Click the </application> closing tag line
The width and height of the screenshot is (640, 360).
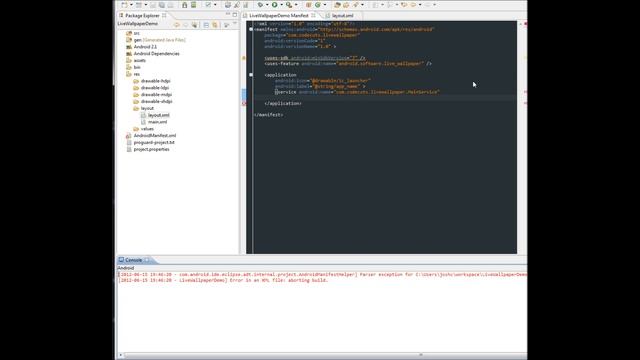pos(283,104)
